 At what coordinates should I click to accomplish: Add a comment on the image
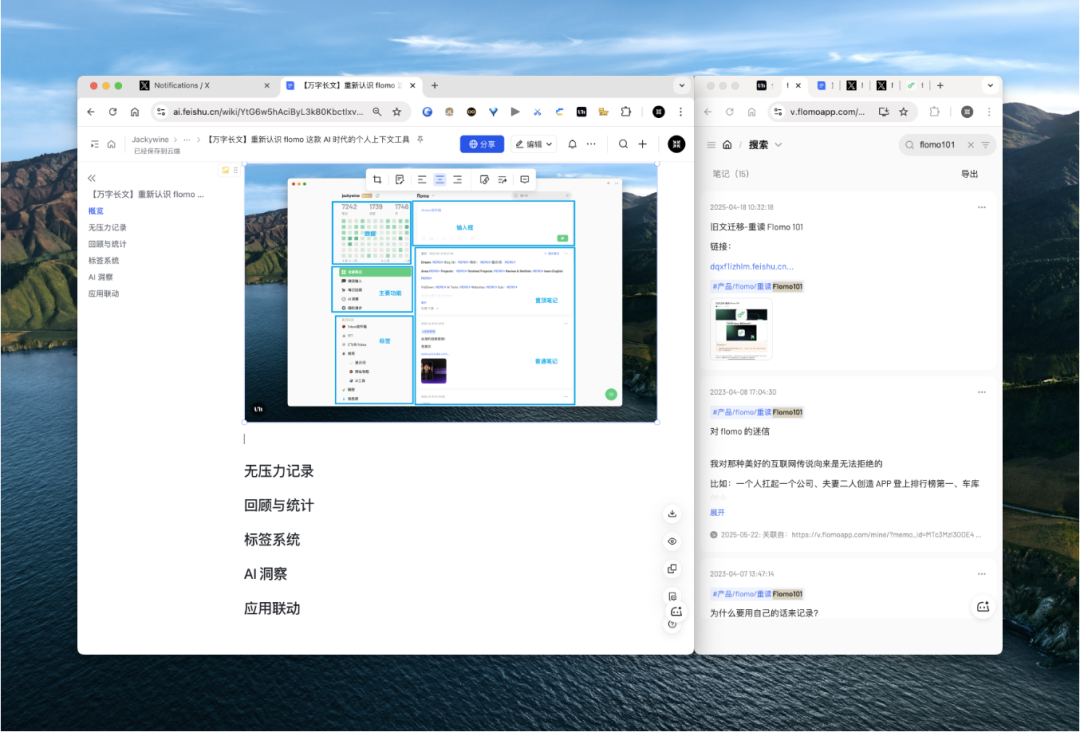point(525,179)
